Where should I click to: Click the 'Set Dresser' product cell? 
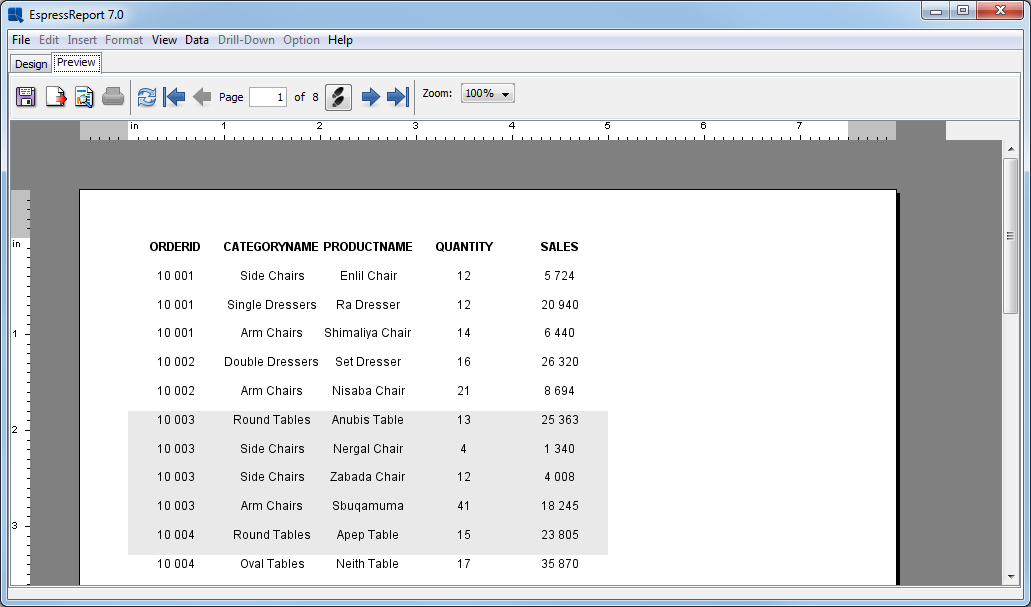[x=368, y=362]
